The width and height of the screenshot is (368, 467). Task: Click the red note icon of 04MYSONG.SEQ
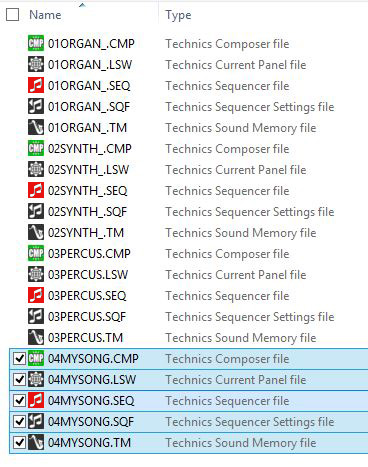coord(36,400)
